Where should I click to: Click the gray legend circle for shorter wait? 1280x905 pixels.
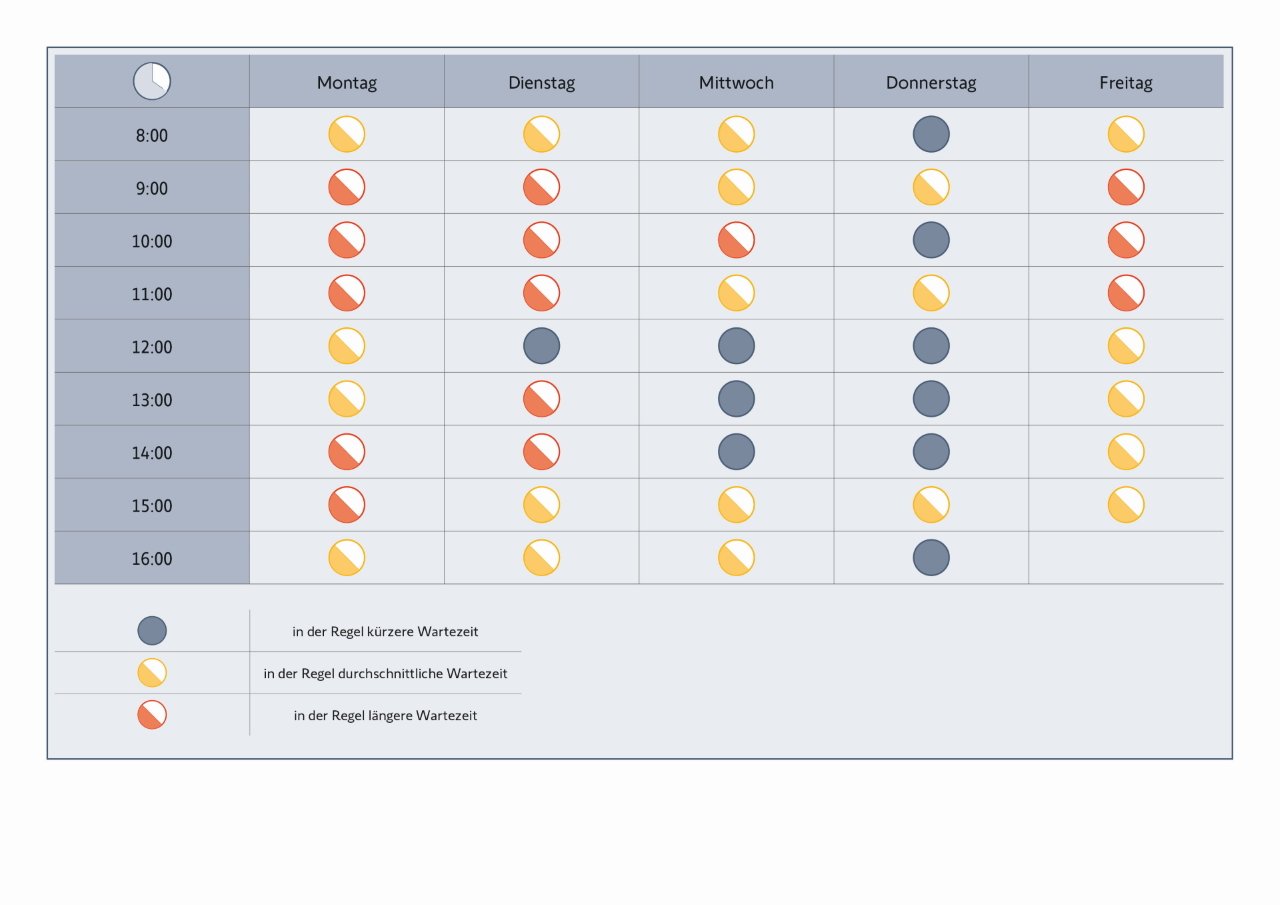coord(152,631)
